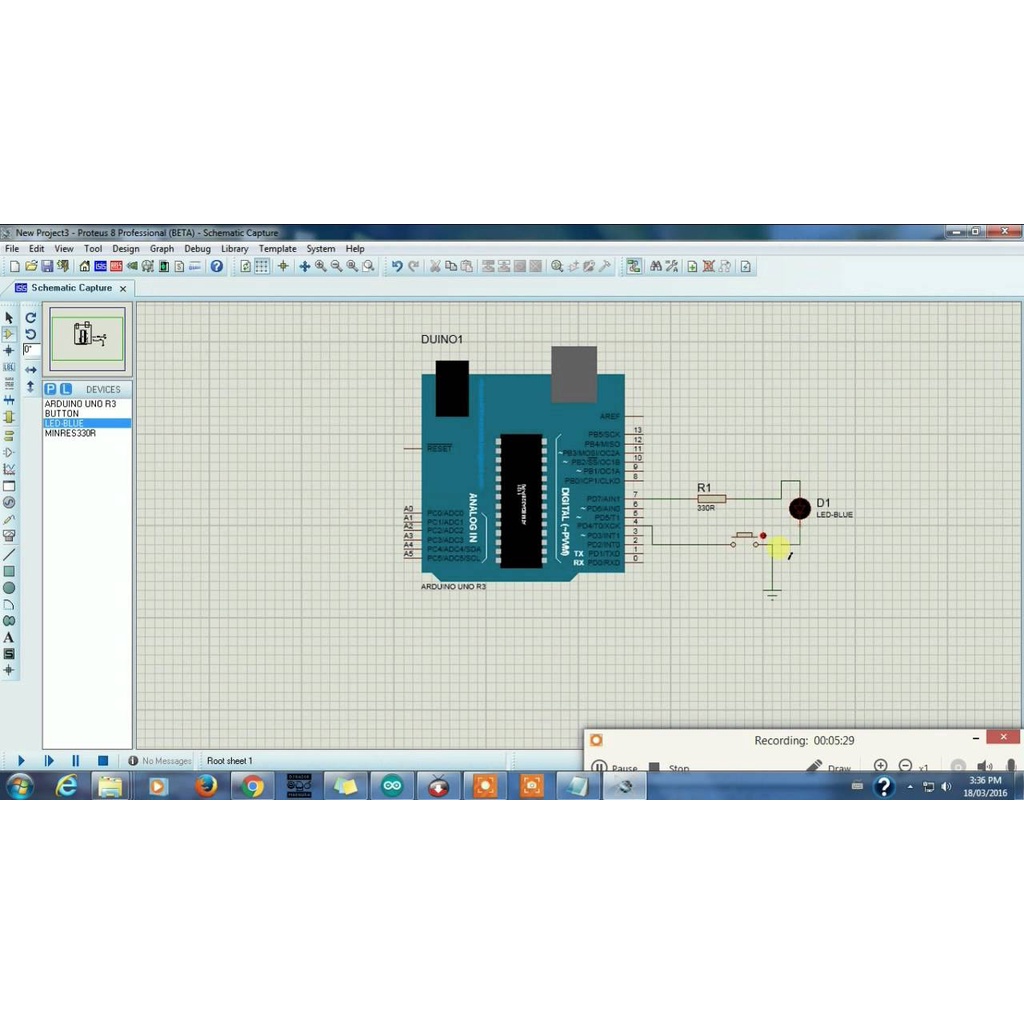Select the 2D Graphics Line tool
Viewport: 1024px width, 1024px height.
click(9, 554)
